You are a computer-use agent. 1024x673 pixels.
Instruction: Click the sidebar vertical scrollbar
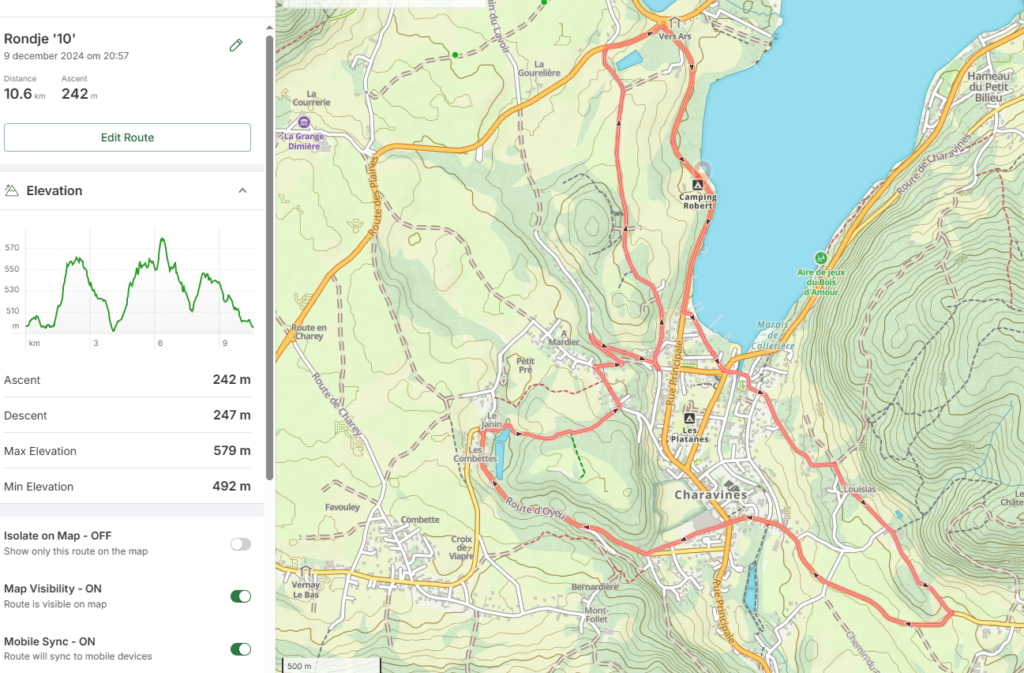click(269, 250)
